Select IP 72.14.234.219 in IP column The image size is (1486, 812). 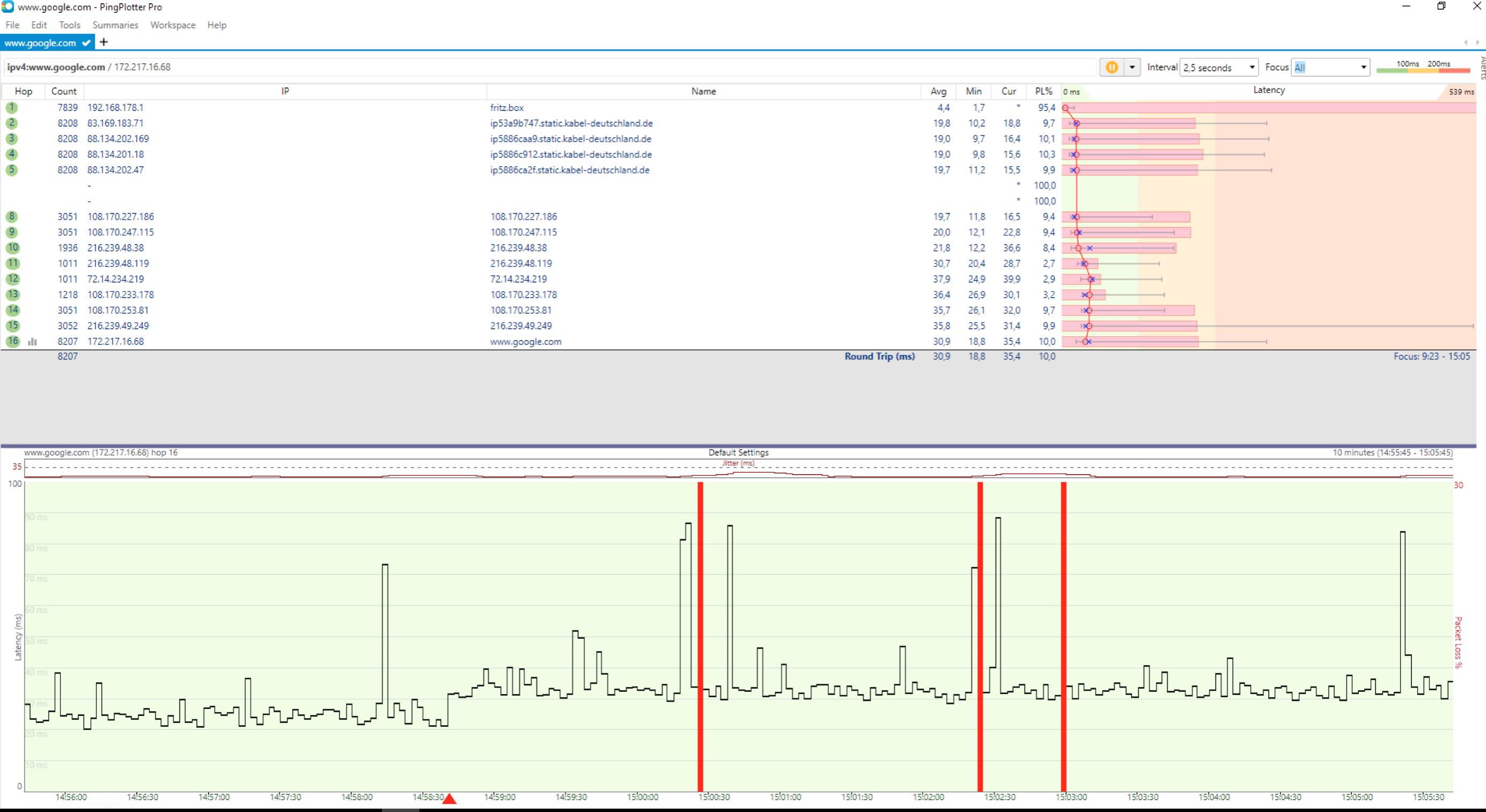coord(115,278)
